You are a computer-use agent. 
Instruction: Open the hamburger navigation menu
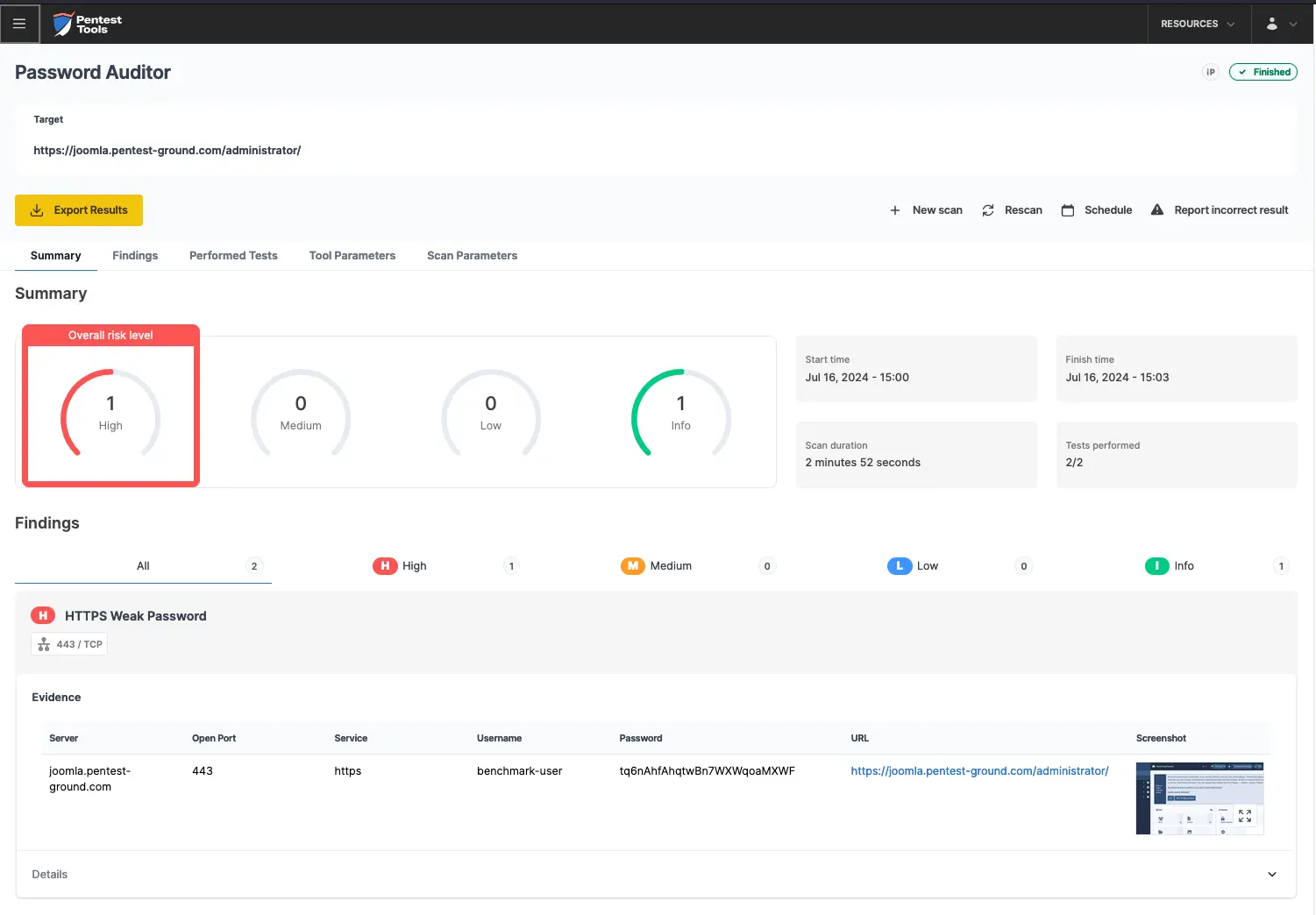[x=19, y=24]
